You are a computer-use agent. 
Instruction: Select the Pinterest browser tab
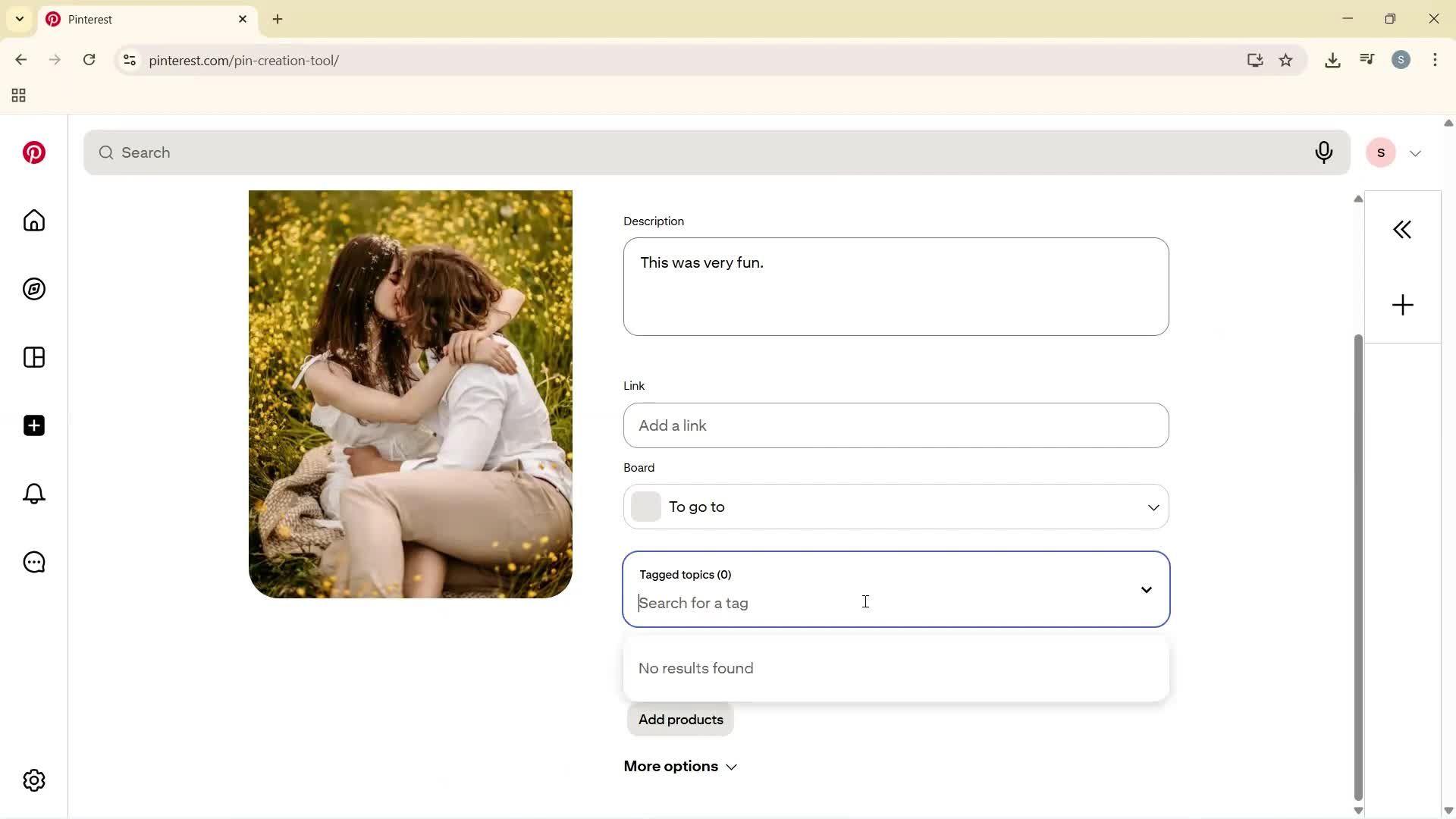click(x=136, y=19)
